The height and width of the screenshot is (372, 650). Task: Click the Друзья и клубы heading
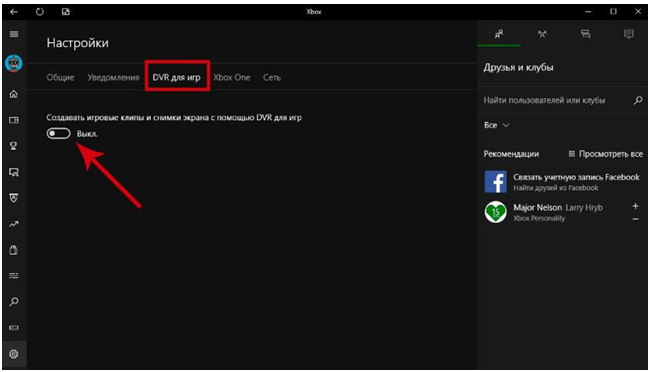coord(519,67)
